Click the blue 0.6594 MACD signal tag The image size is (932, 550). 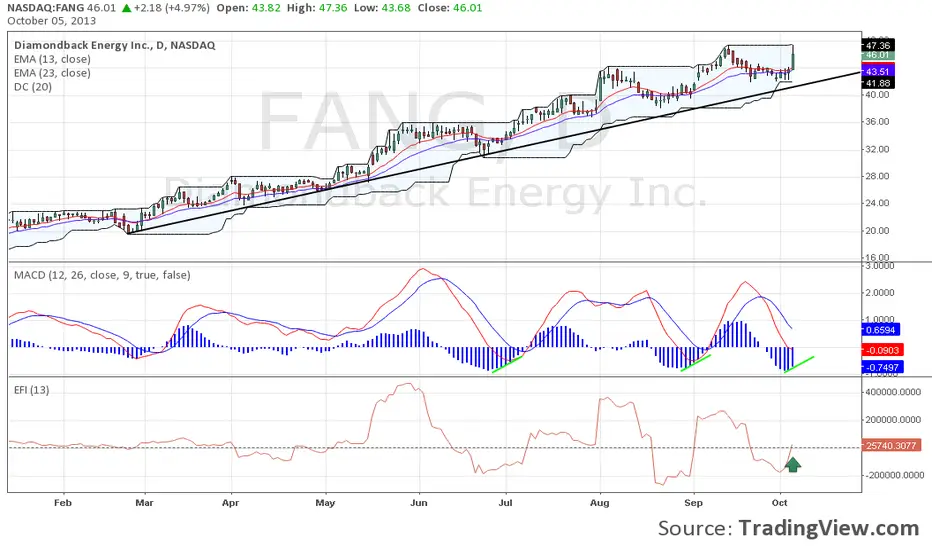pos(881,329)
